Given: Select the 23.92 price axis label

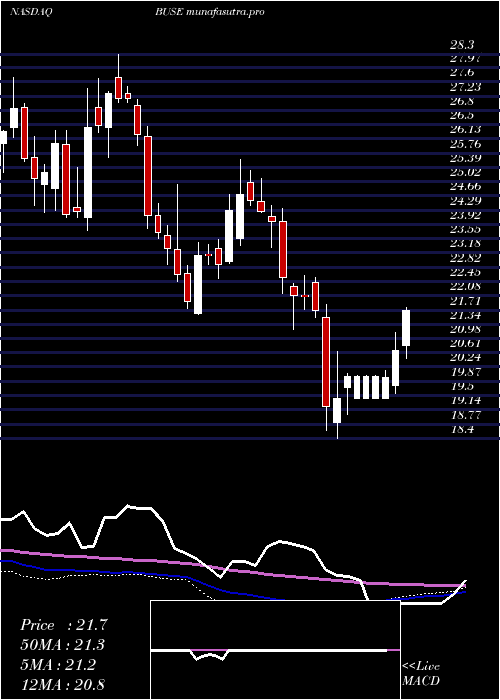Looking at the screenshot, I should click(x=466, y=215).
